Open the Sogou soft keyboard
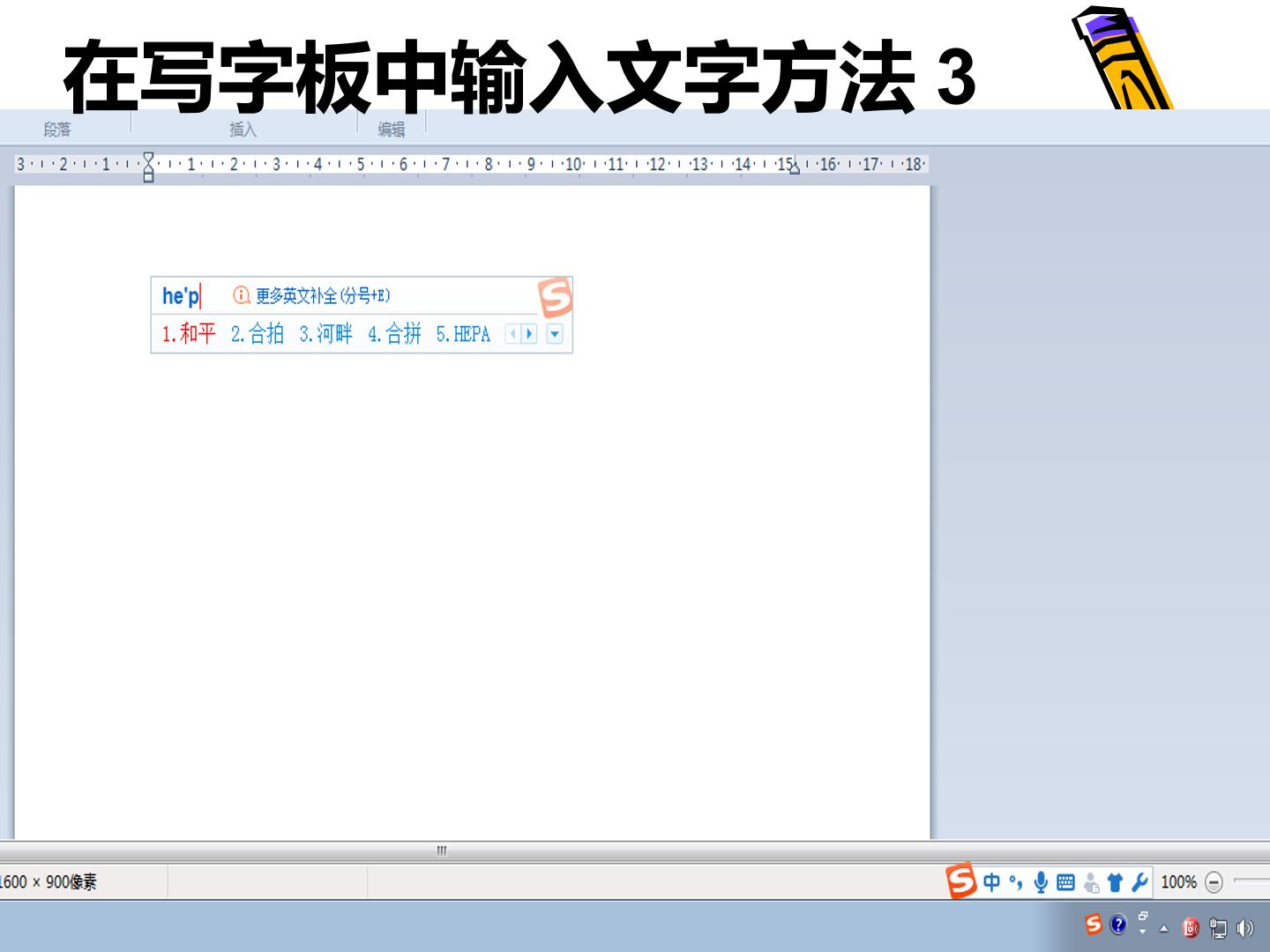This screenshot has height=952, width=1270. [1065, 881]
